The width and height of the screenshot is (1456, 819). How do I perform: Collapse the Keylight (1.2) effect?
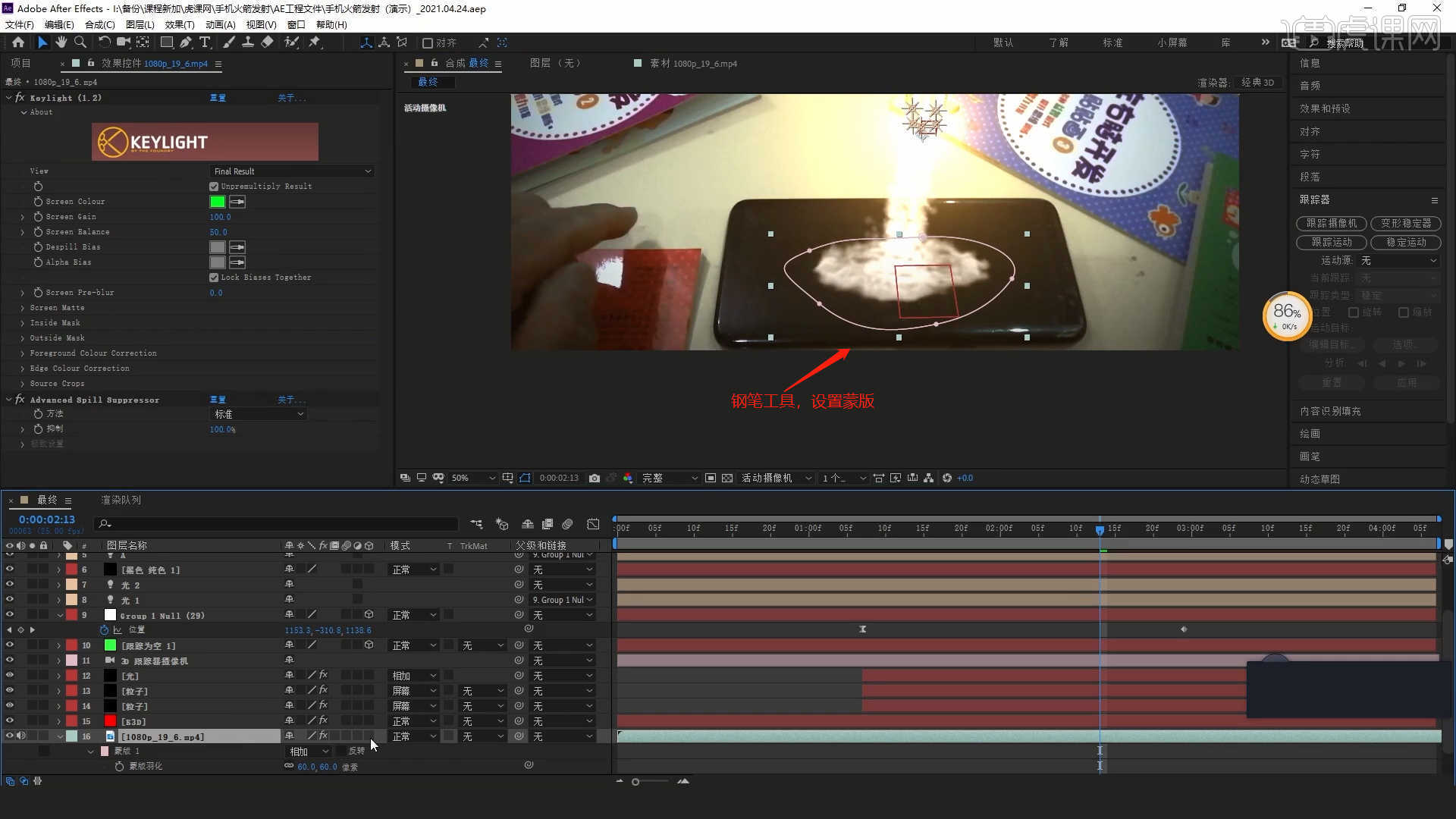[x=9, y=98]
